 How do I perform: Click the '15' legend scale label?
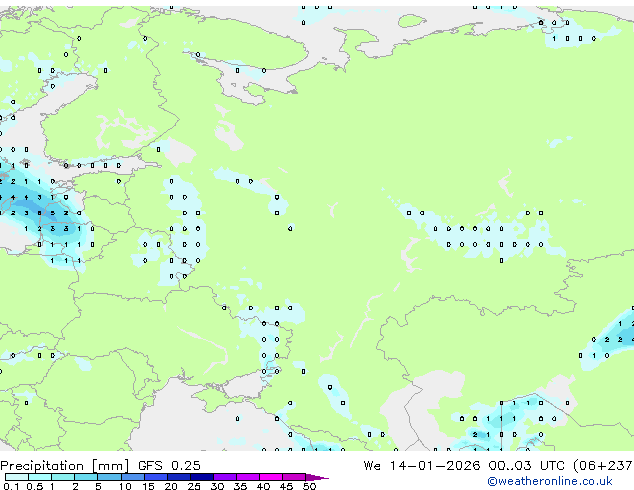148,486
